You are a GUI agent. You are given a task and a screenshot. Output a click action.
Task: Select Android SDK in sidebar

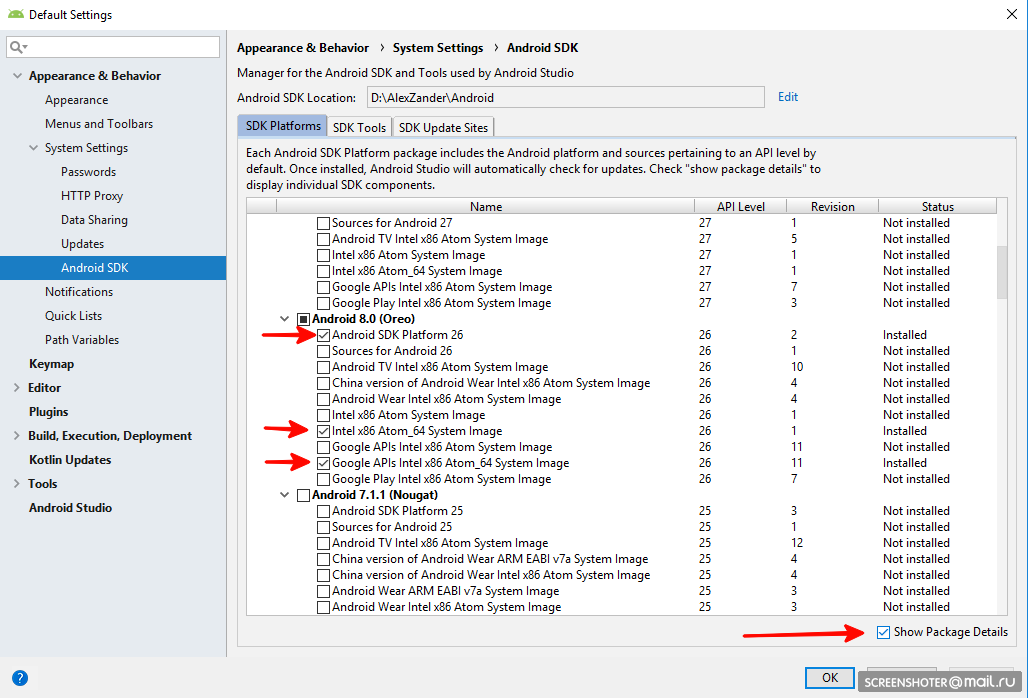pyautogui.click(x=113, y=268)
